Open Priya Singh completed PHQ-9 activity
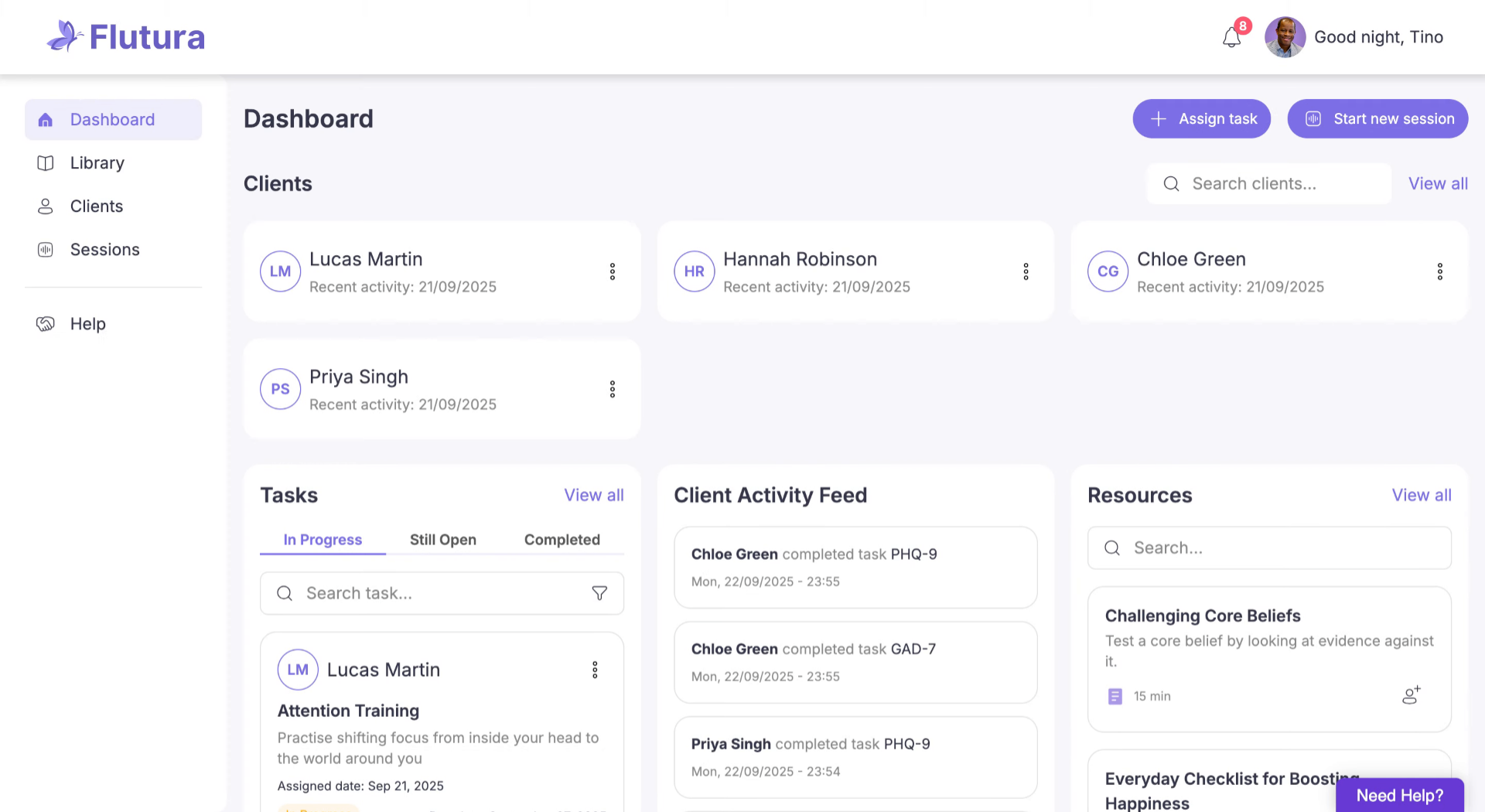This screenshot has width=1485, height=812. pos(855,757)
